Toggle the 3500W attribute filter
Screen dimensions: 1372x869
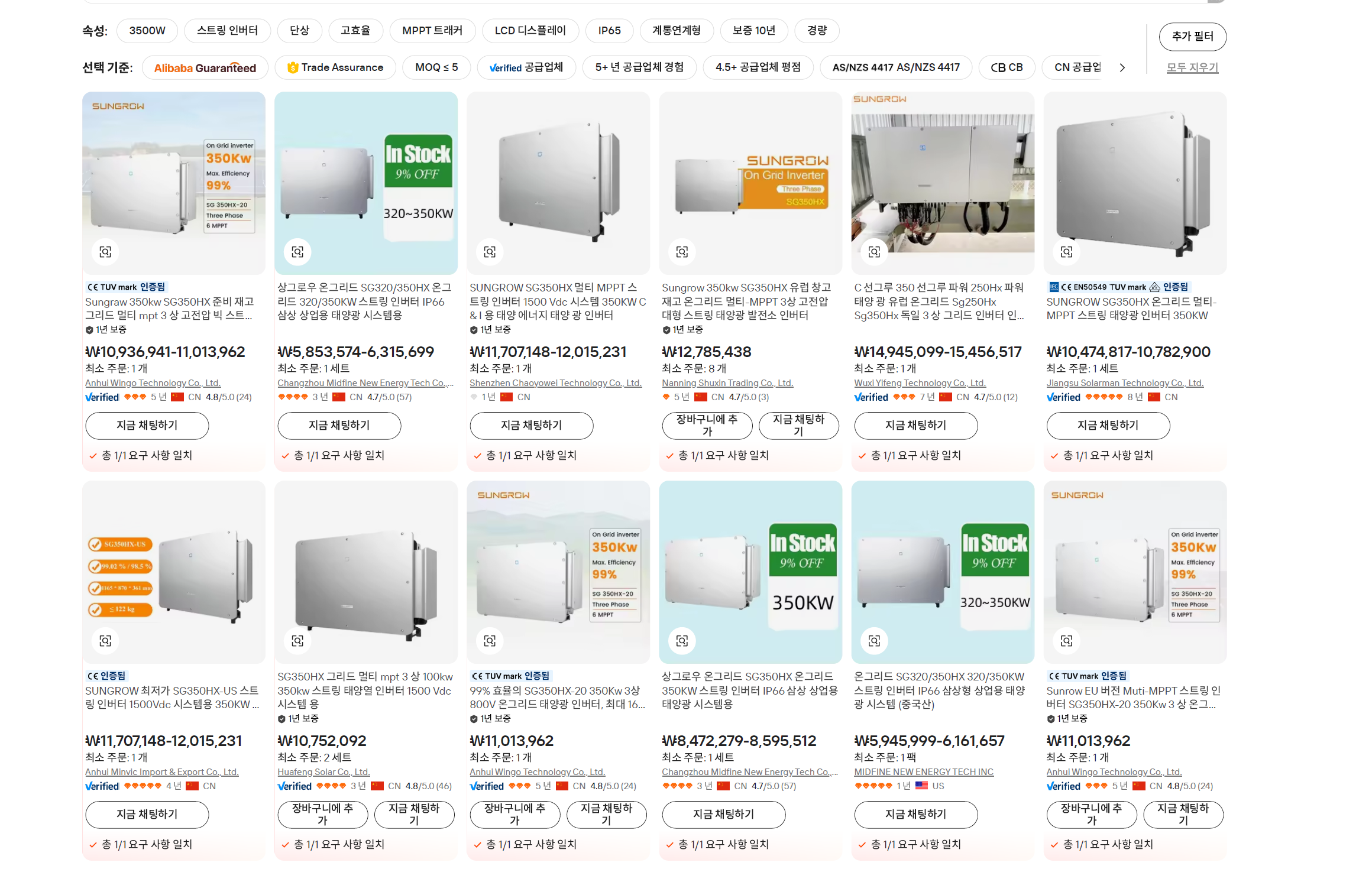click(x=147, y=31)
